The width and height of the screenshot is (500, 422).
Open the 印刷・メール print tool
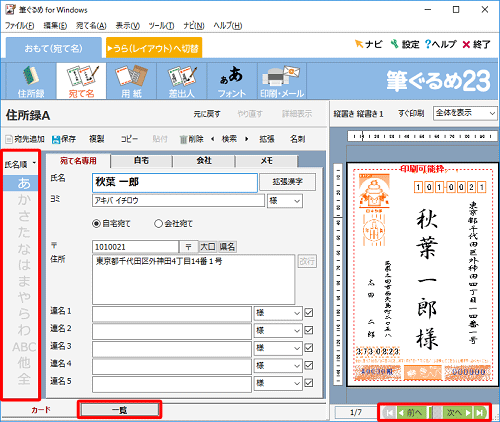point(282,81)
